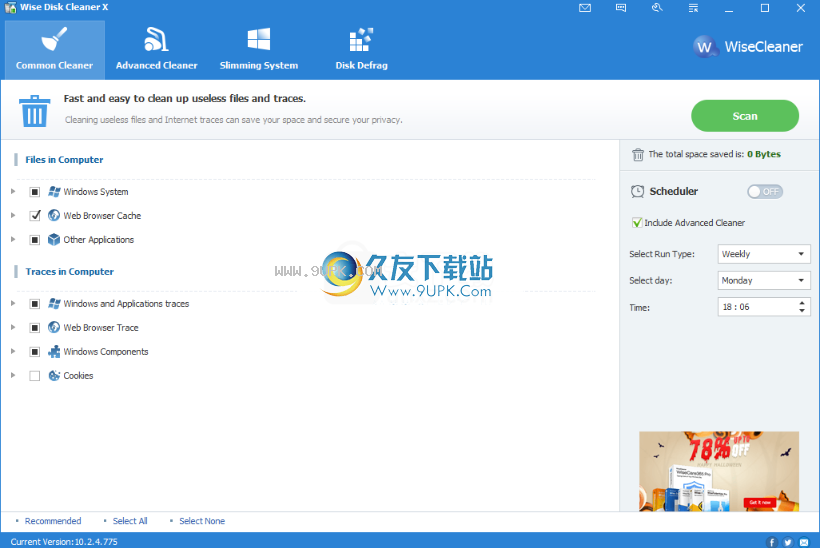The height and width of the screenshot is (548, 821).
Task: Click the 0 Bytes saved value
Action: [x=763, y=154]
